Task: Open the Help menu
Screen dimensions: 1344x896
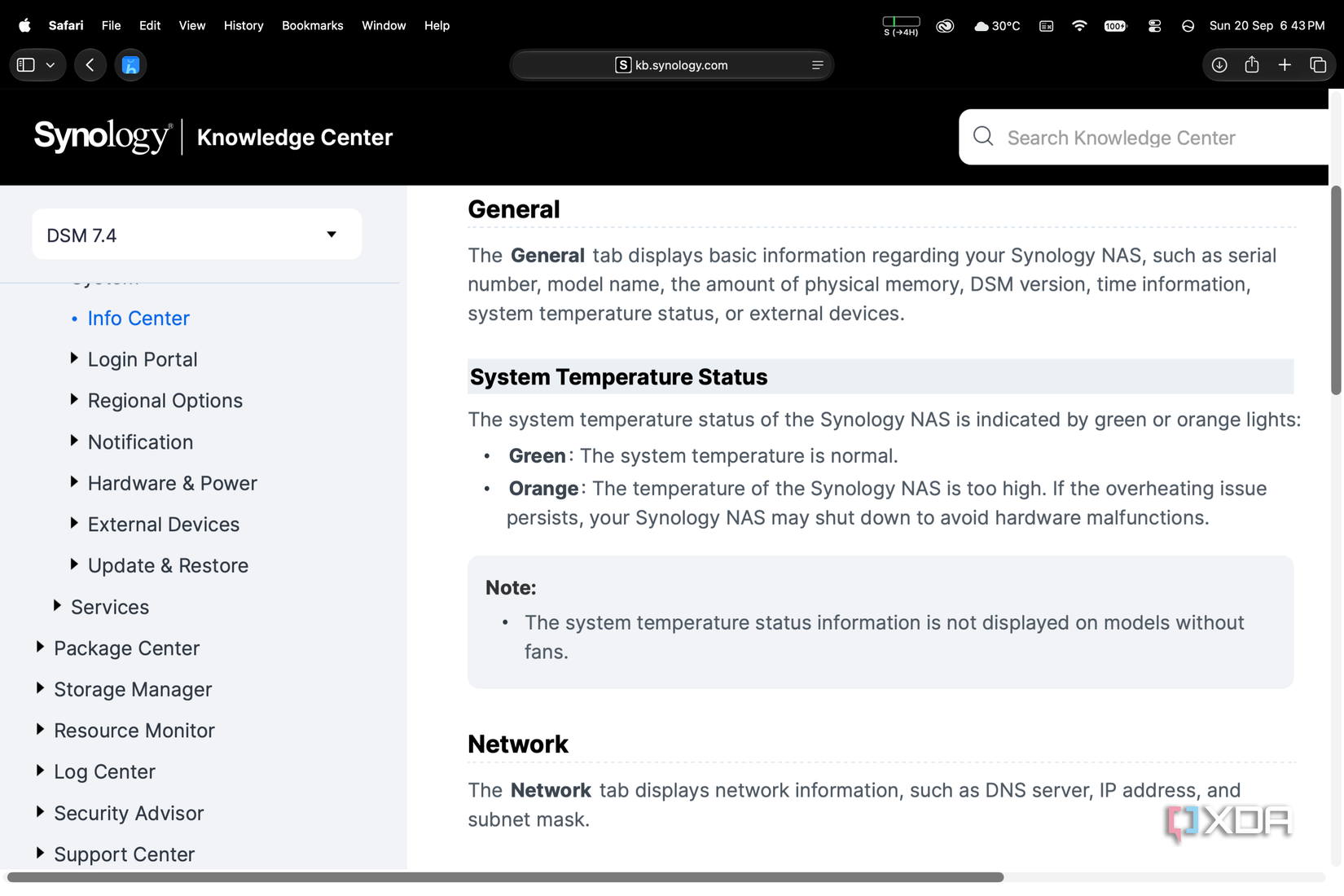Action: pos(437,25)
